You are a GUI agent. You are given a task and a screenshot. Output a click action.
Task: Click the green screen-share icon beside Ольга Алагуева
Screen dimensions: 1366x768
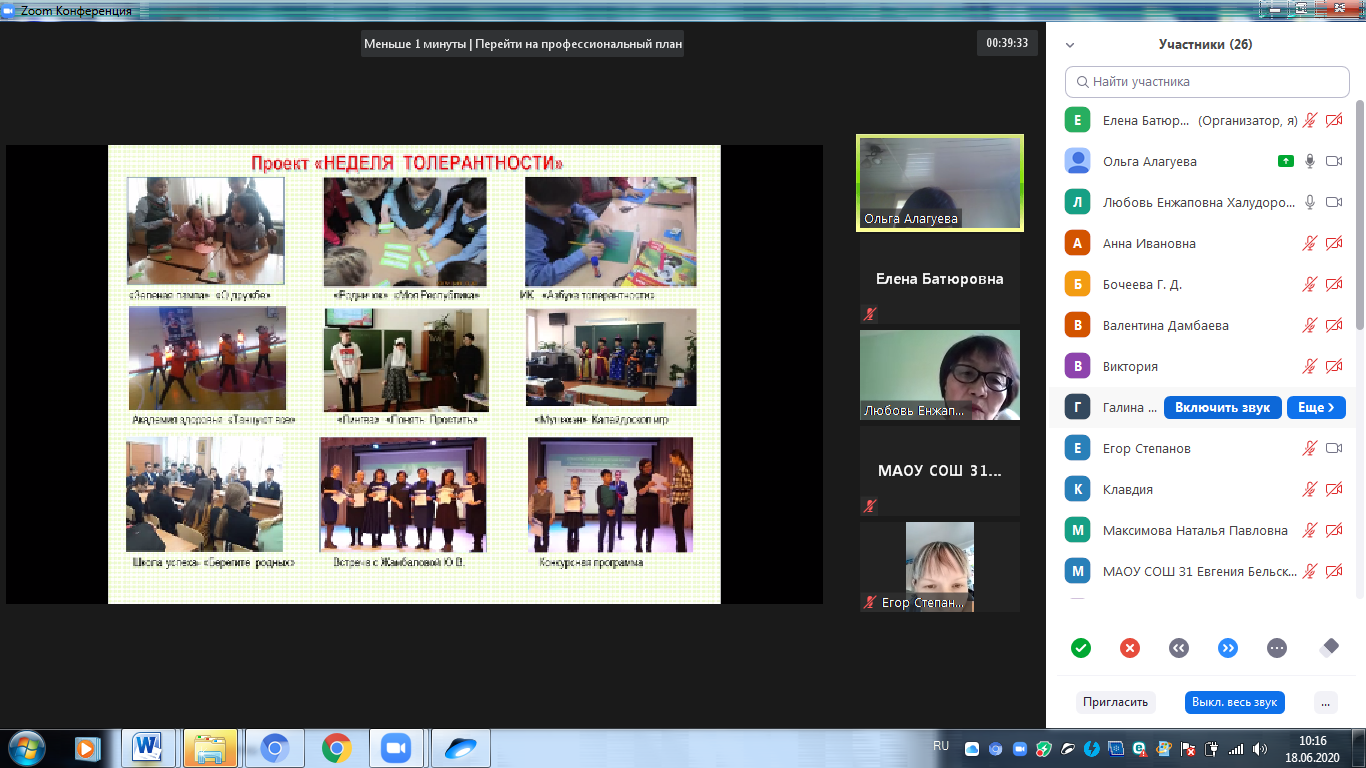coord(1285,161)
